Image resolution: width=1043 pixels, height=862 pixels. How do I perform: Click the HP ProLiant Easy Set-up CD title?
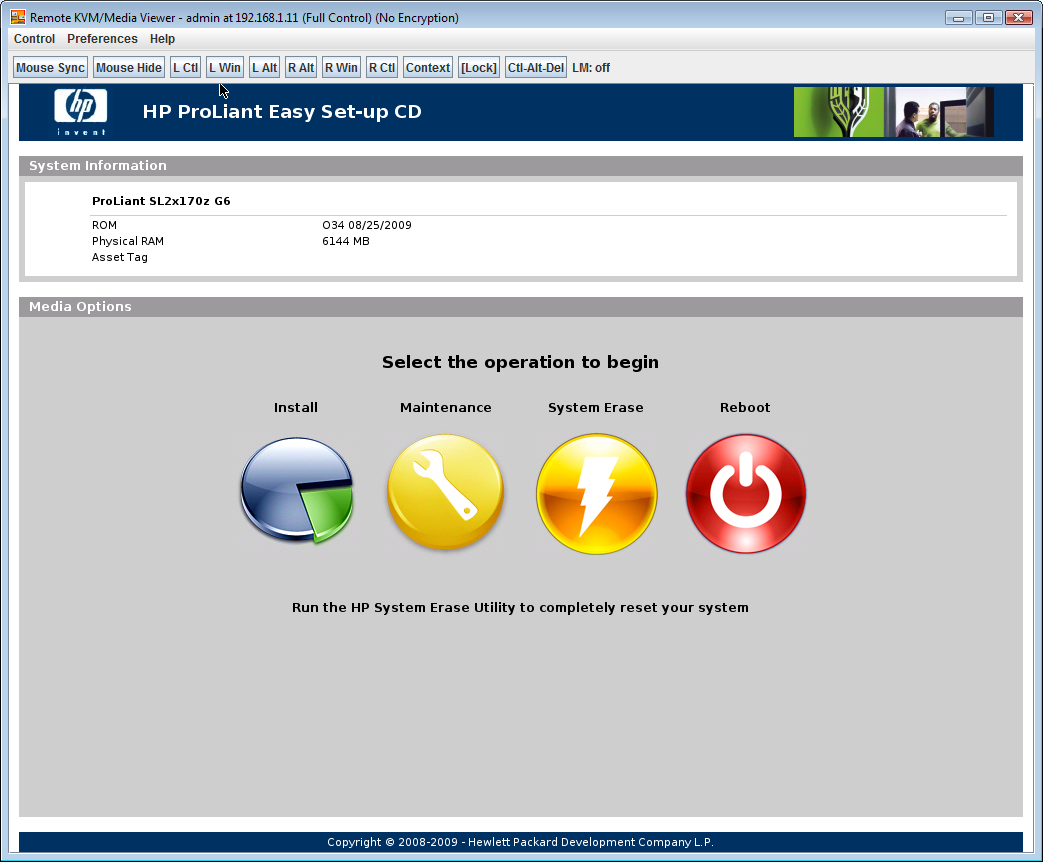tap(282, 111)
